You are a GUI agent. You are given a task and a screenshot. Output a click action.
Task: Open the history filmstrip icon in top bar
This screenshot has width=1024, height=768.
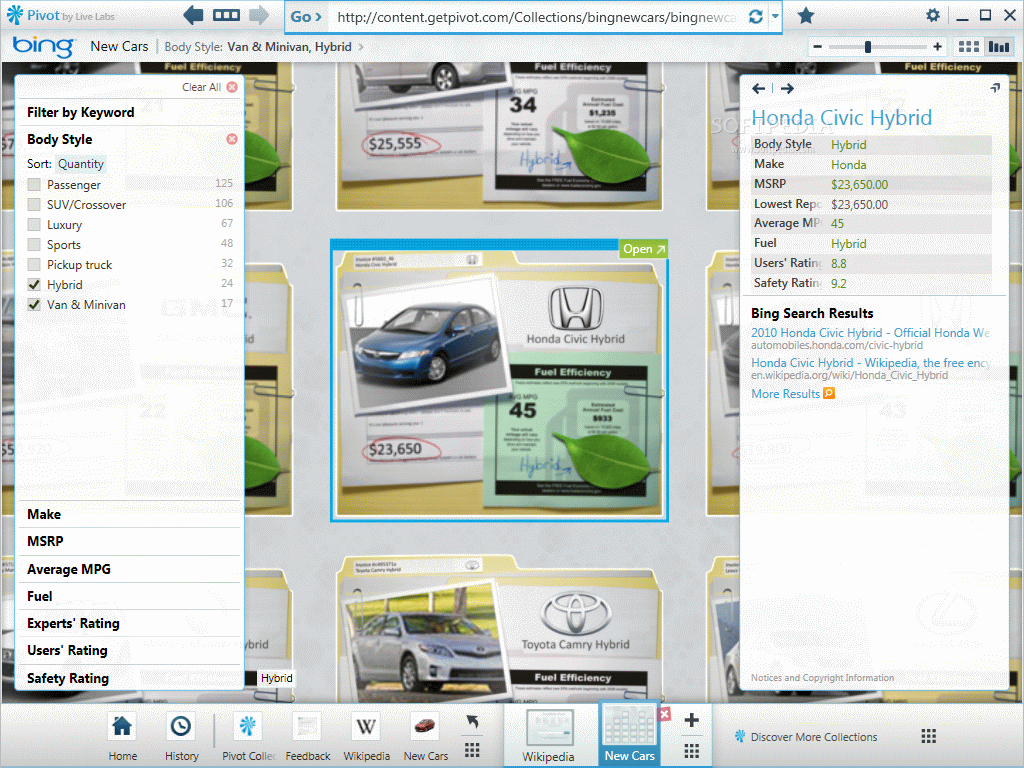[226, 15]
